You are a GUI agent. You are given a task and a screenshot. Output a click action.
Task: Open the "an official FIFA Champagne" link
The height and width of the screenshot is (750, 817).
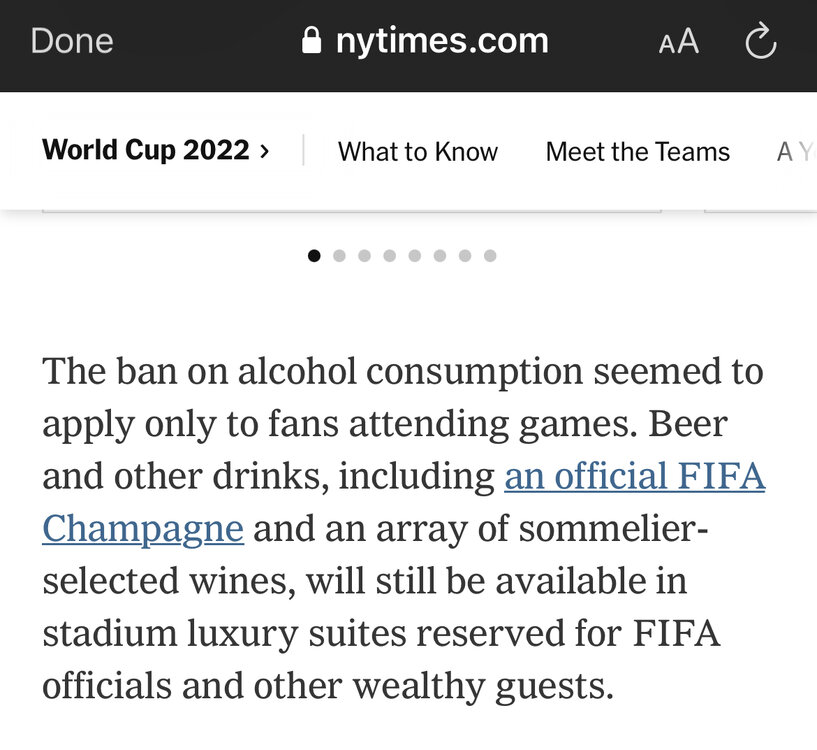coord(634,477)
